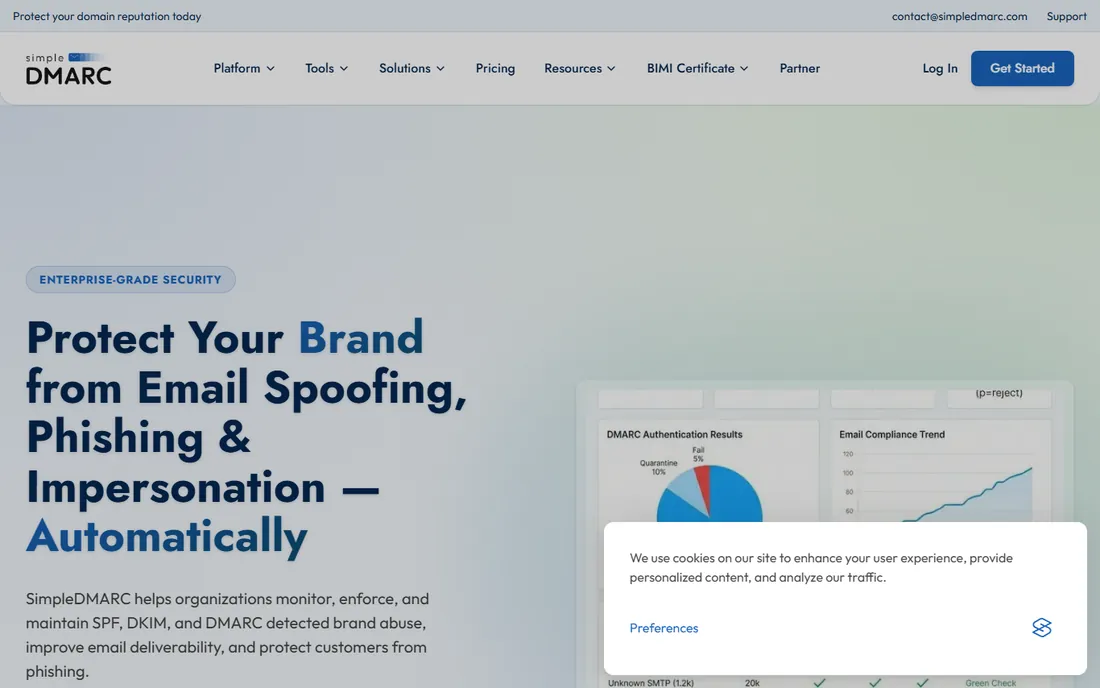Expand the Solutions dropdown chevron
Viewport: 1100px width, 688px height.
441,69
